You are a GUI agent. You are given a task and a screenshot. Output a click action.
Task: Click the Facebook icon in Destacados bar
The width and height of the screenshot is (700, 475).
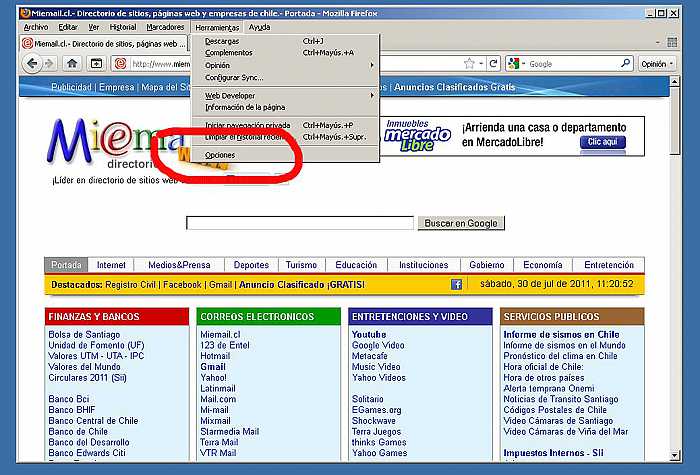coord(456,284)
